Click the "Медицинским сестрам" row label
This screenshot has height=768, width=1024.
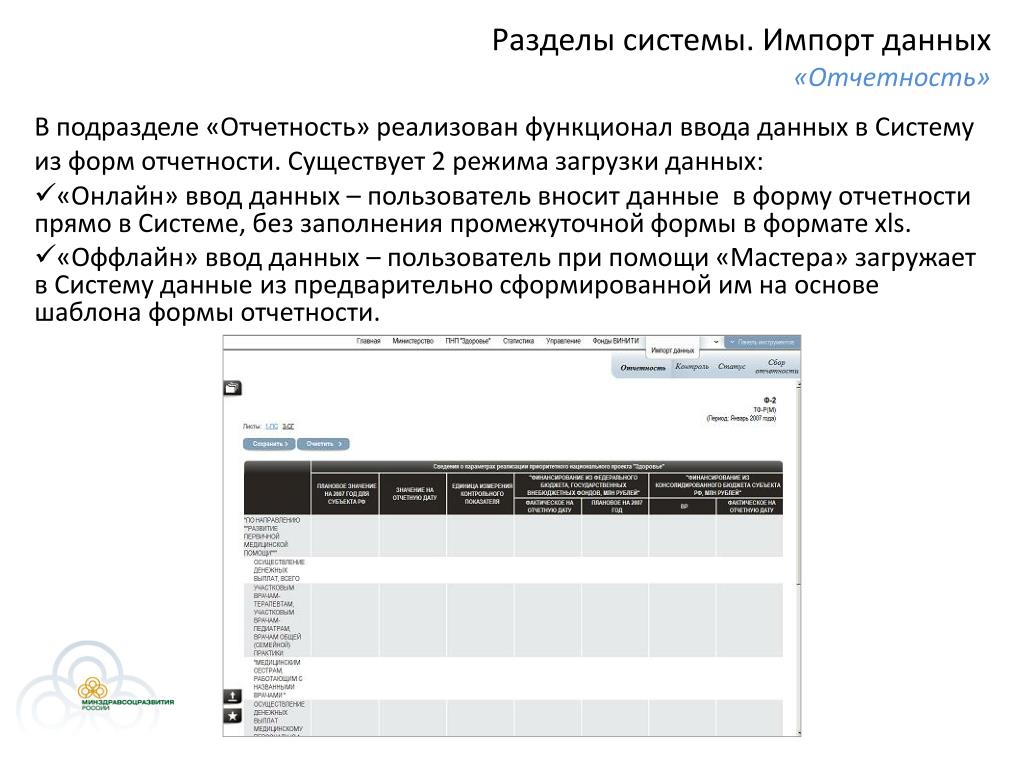[278, 679]
